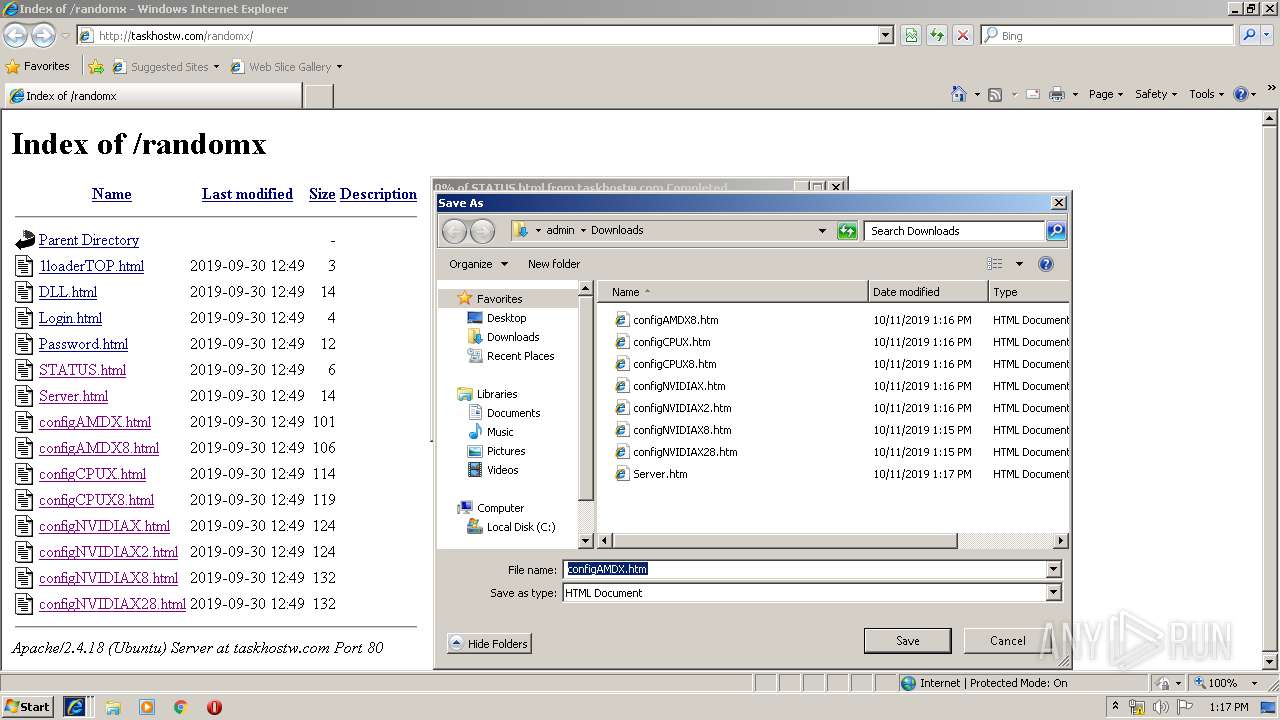The image size is (1280, 720).
Task: Click Save As dialog back arrow
Action: pos(454,231)
